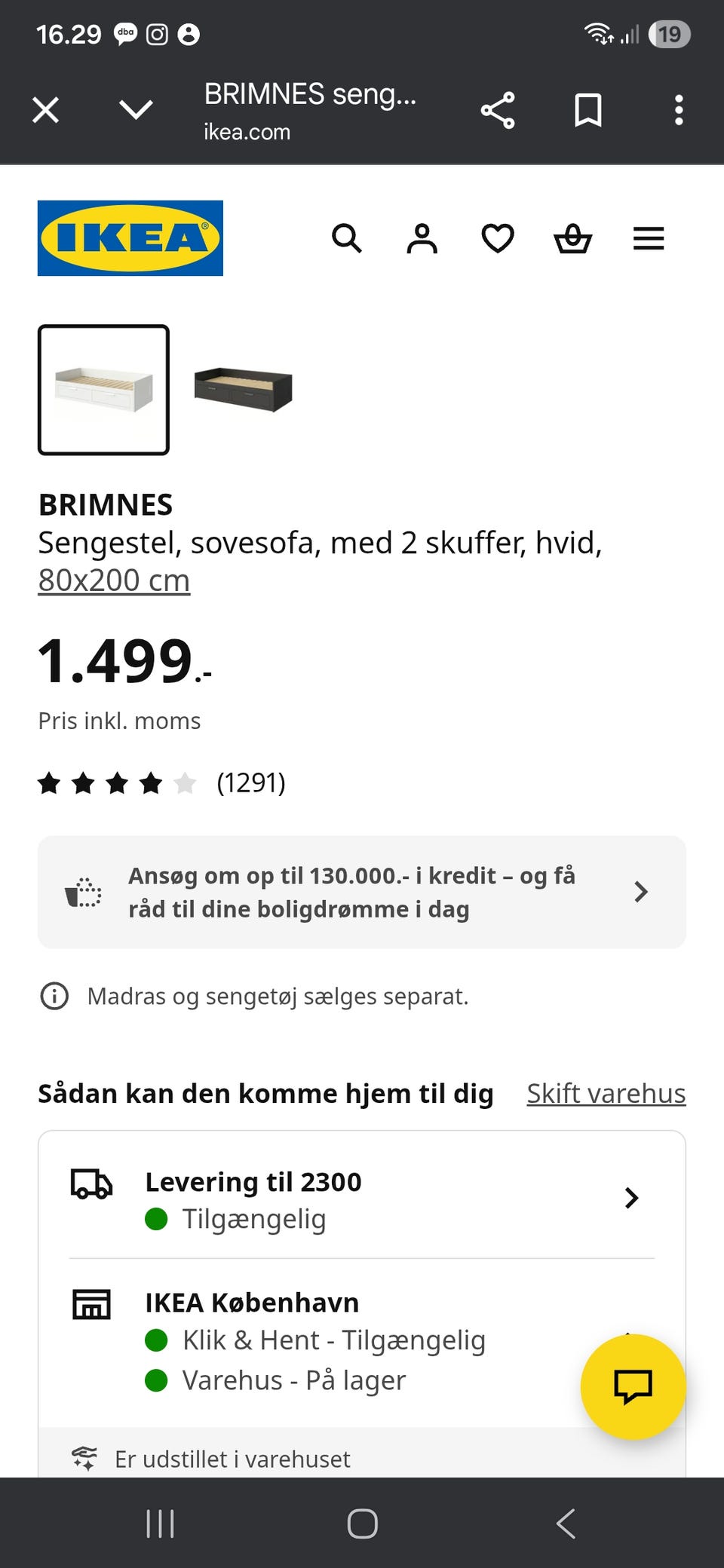
Task: Open the 80x200 cm size link
Action: (114, 580)
